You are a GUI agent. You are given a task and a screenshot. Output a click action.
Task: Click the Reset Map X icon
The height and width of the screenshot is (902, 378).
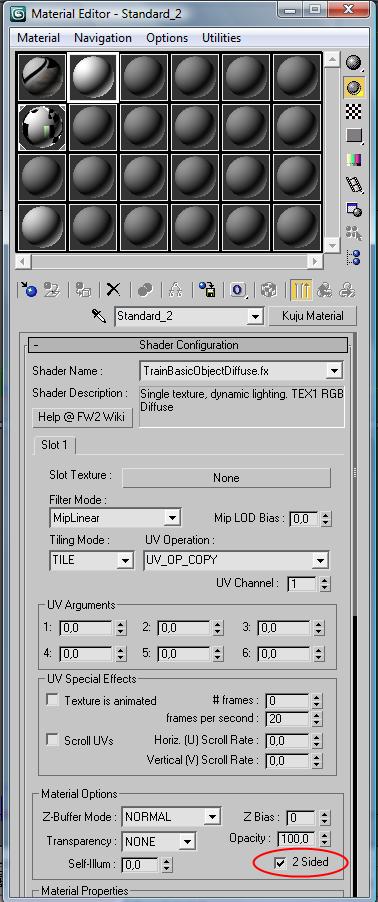click(114, 289)
